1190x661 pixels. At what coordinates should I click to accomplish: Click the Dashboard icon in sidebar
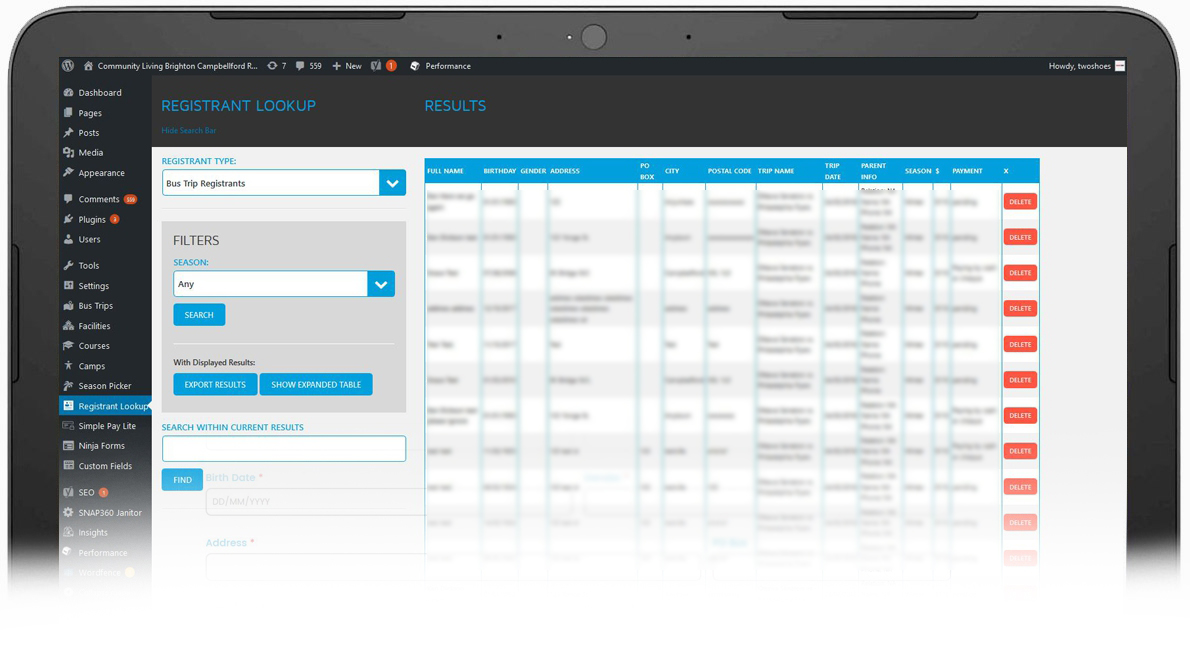(68, 93)
